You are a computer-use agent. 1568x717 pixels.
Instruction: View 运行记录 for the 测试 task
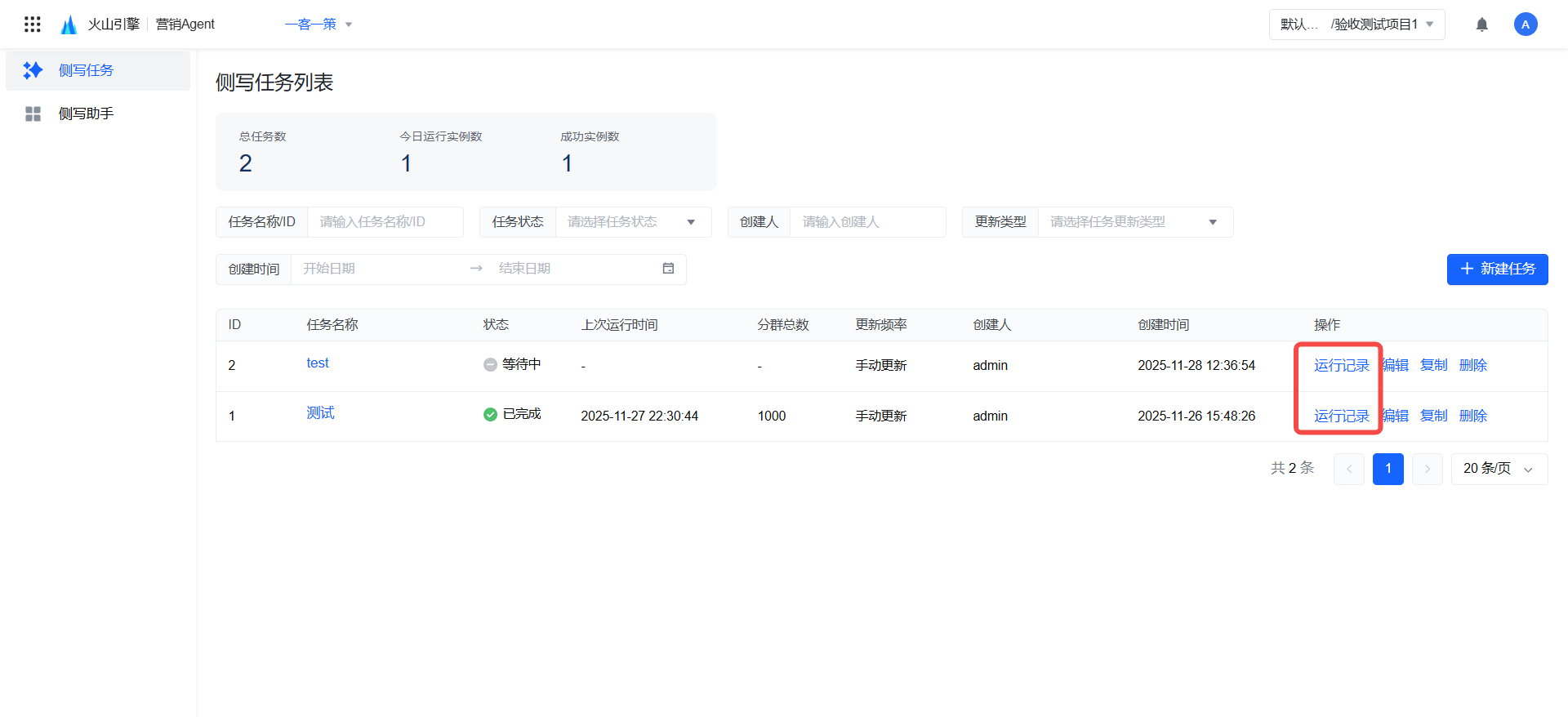point(1341,416)
